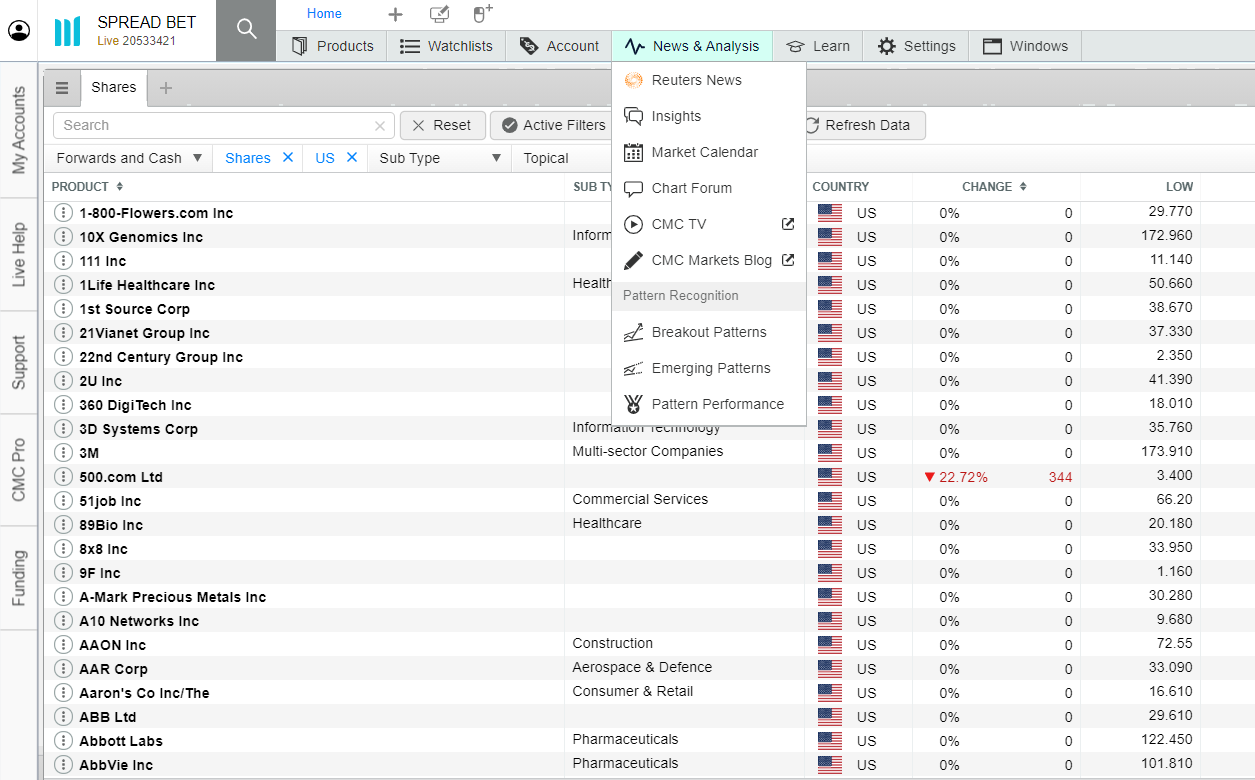This screenshot has height=780, width=1255.
Task: Click the LOW column header
Action: click(1180, 186)
